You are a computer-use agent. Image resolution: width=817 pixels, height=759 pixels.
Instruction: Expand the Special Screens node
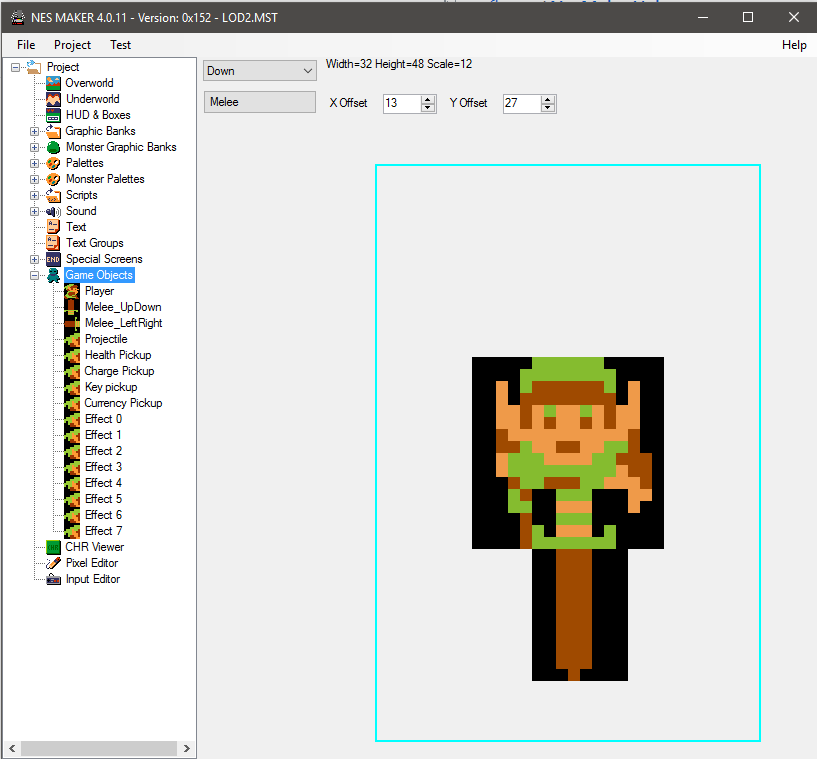34,259
